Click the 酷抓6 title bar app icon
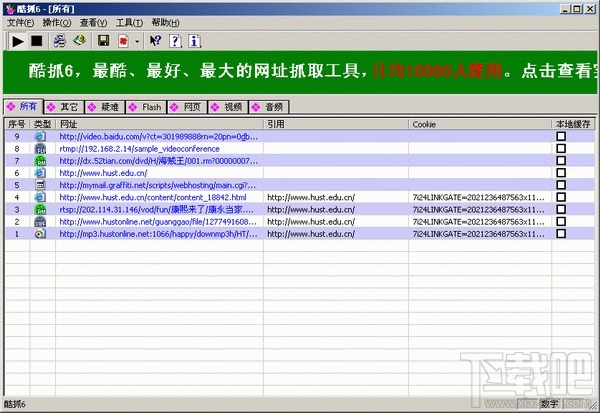Screen dimensions: 600x413 tap(10, 8)
